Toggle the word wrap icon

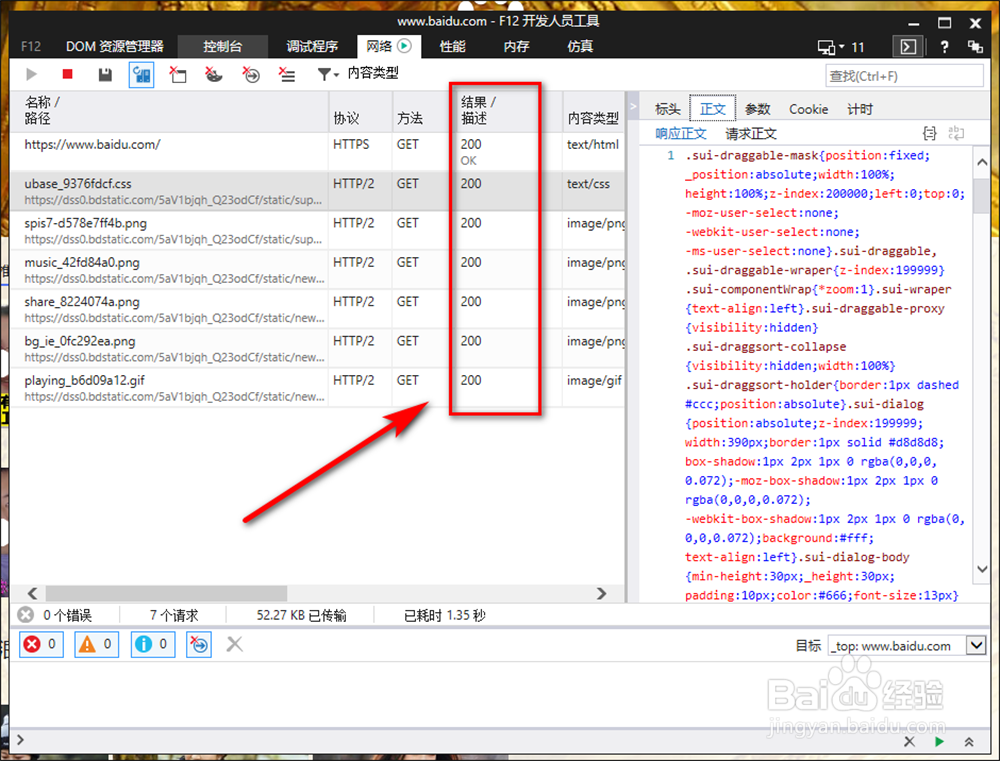[x=956, y=133]
